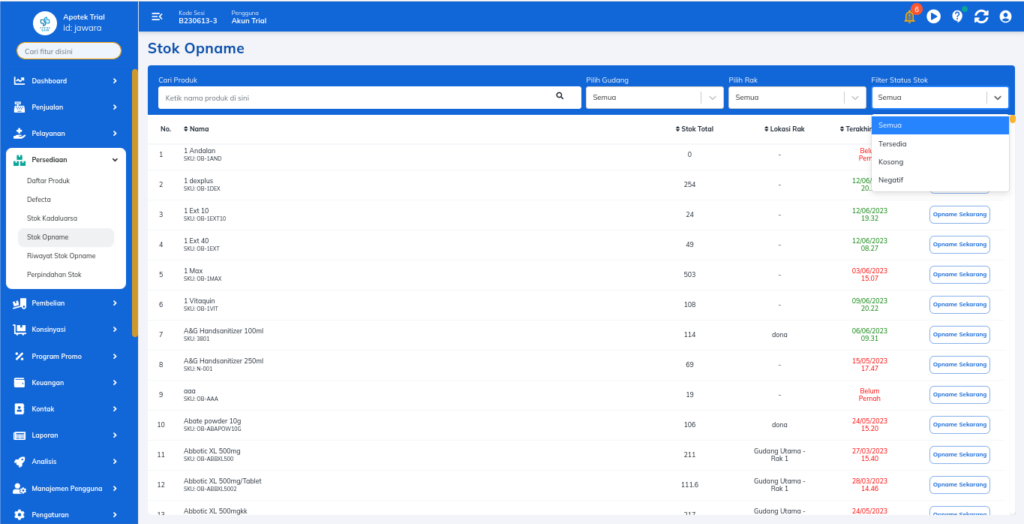Sort table by Stok Total column
The width and height of the screenshot is (1024, 524).
pyautogui.click(x=694, y=129)
